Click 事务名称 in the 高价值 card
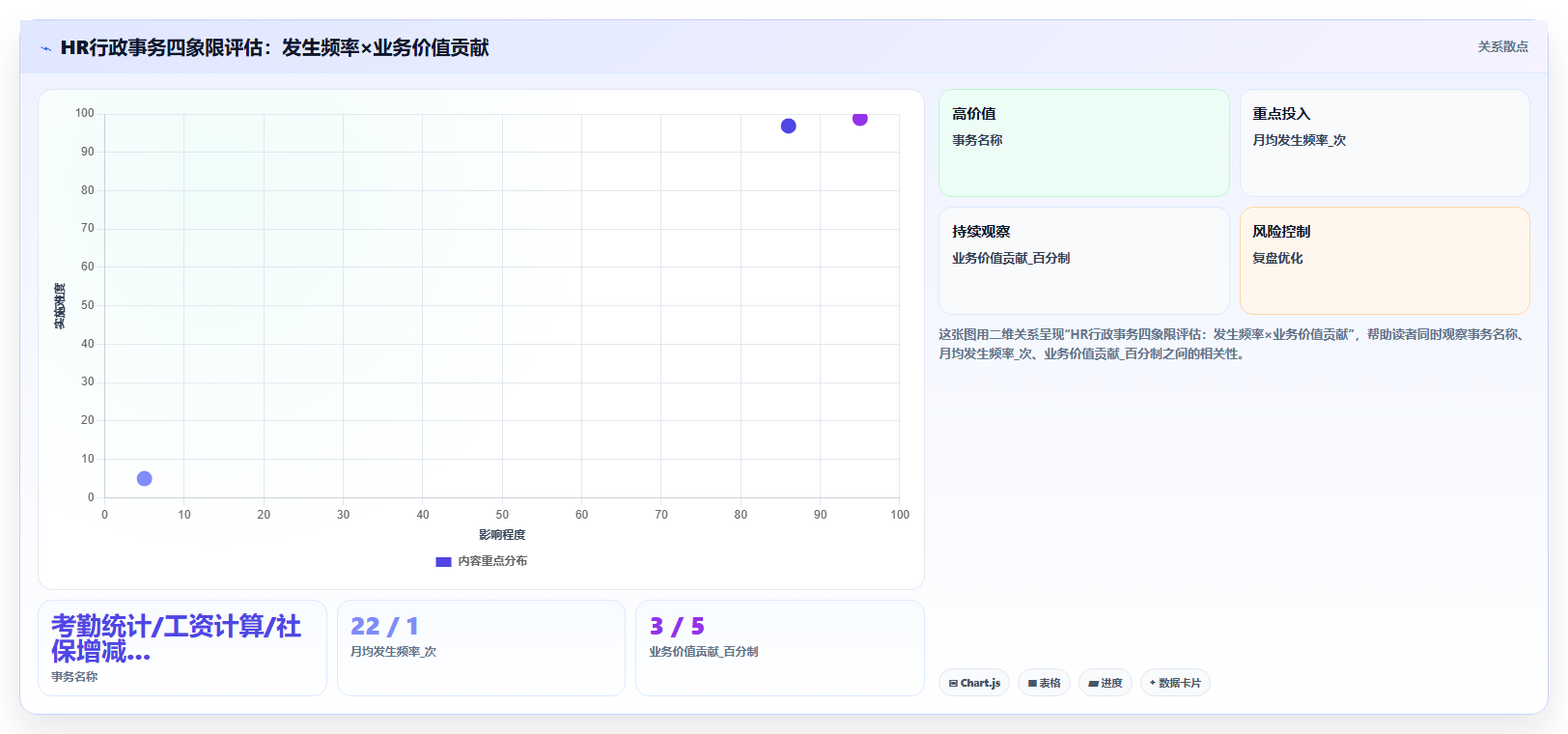This screenshot has height=734, width=1568. point(977,140)
